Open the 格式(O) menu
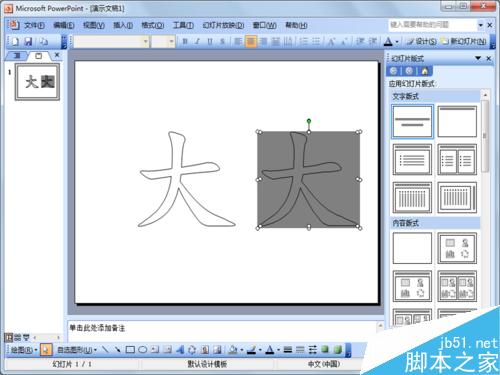 153,25
